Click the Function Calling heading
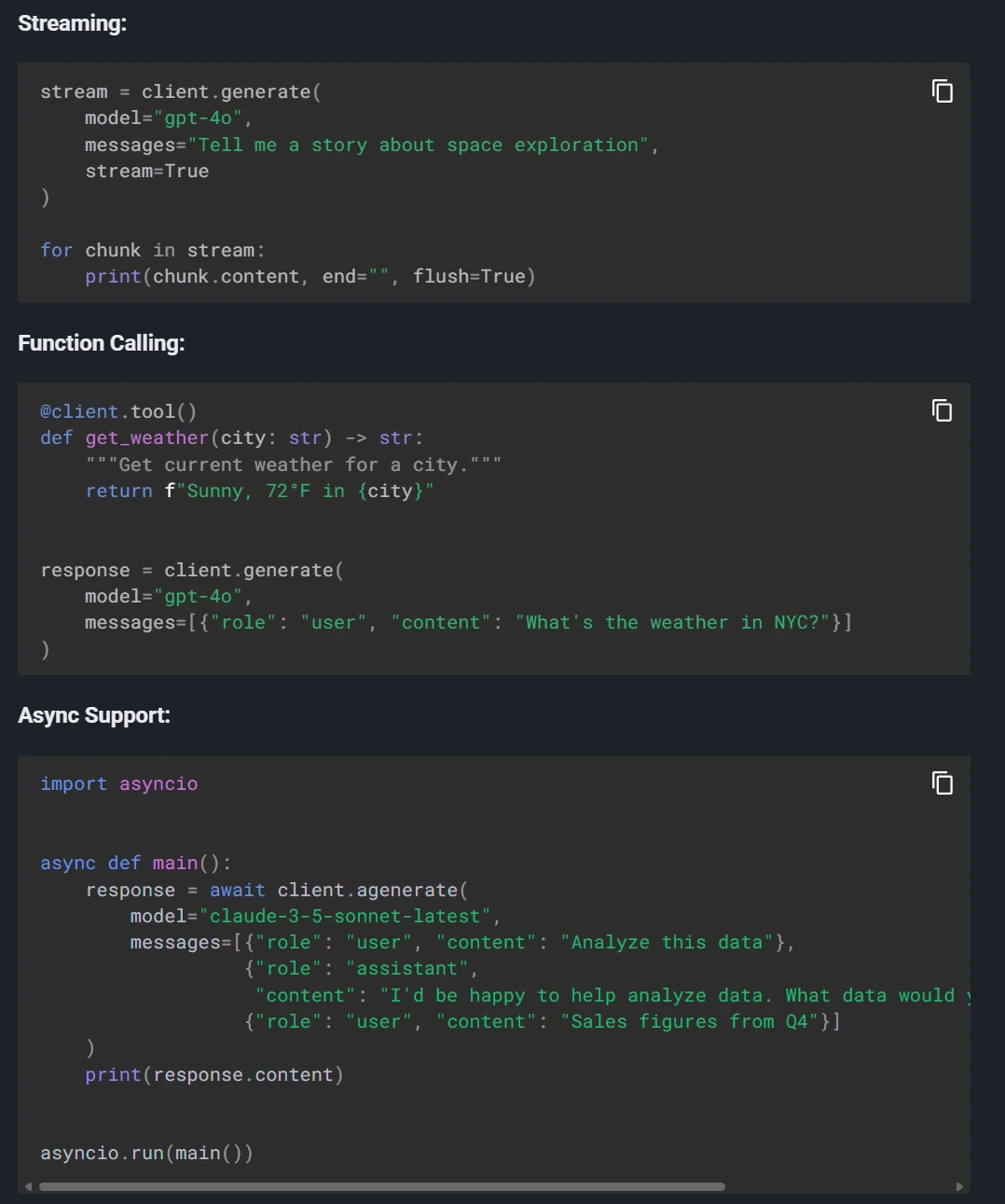1005x1204 pixels. click(x=102, y=342)
